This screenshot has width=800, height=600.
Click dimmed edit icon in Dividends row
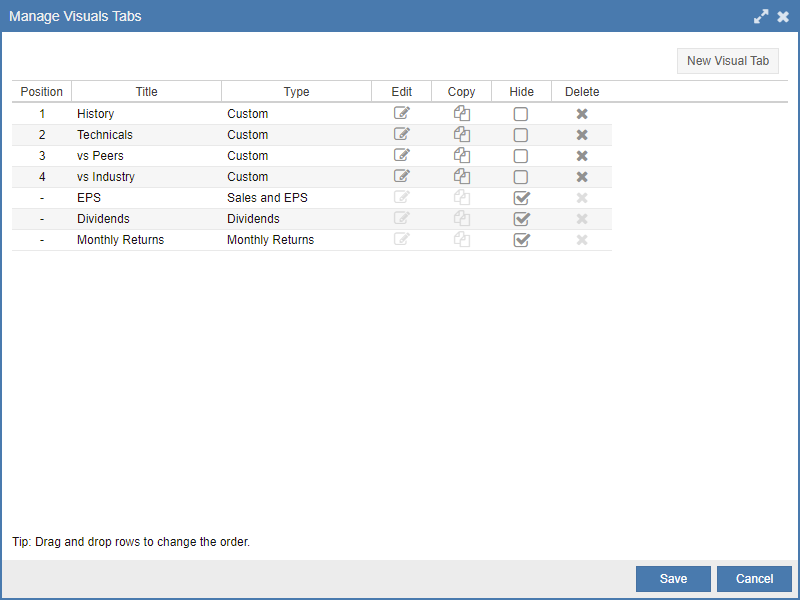point(402,217)
